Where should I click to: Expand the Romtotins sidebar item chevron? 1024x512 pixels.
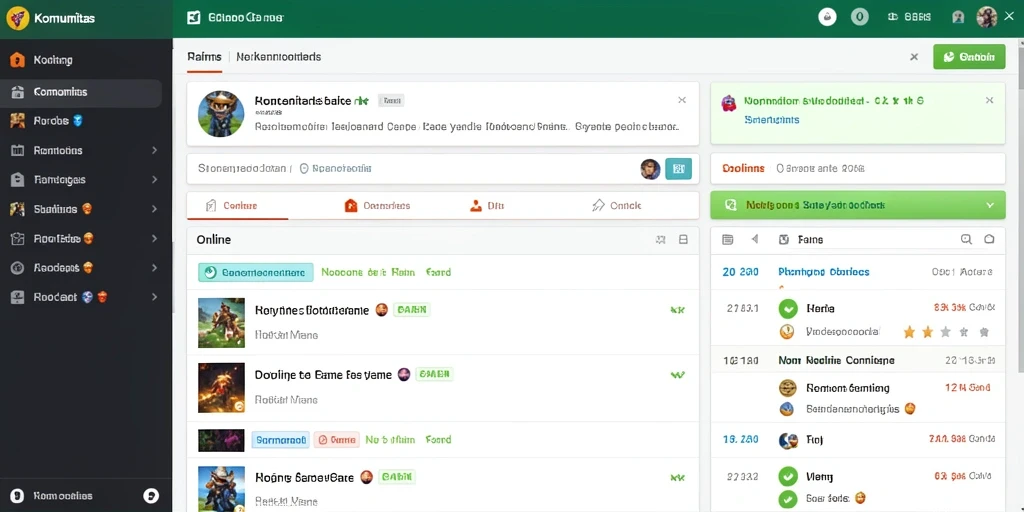coord(154,150)
